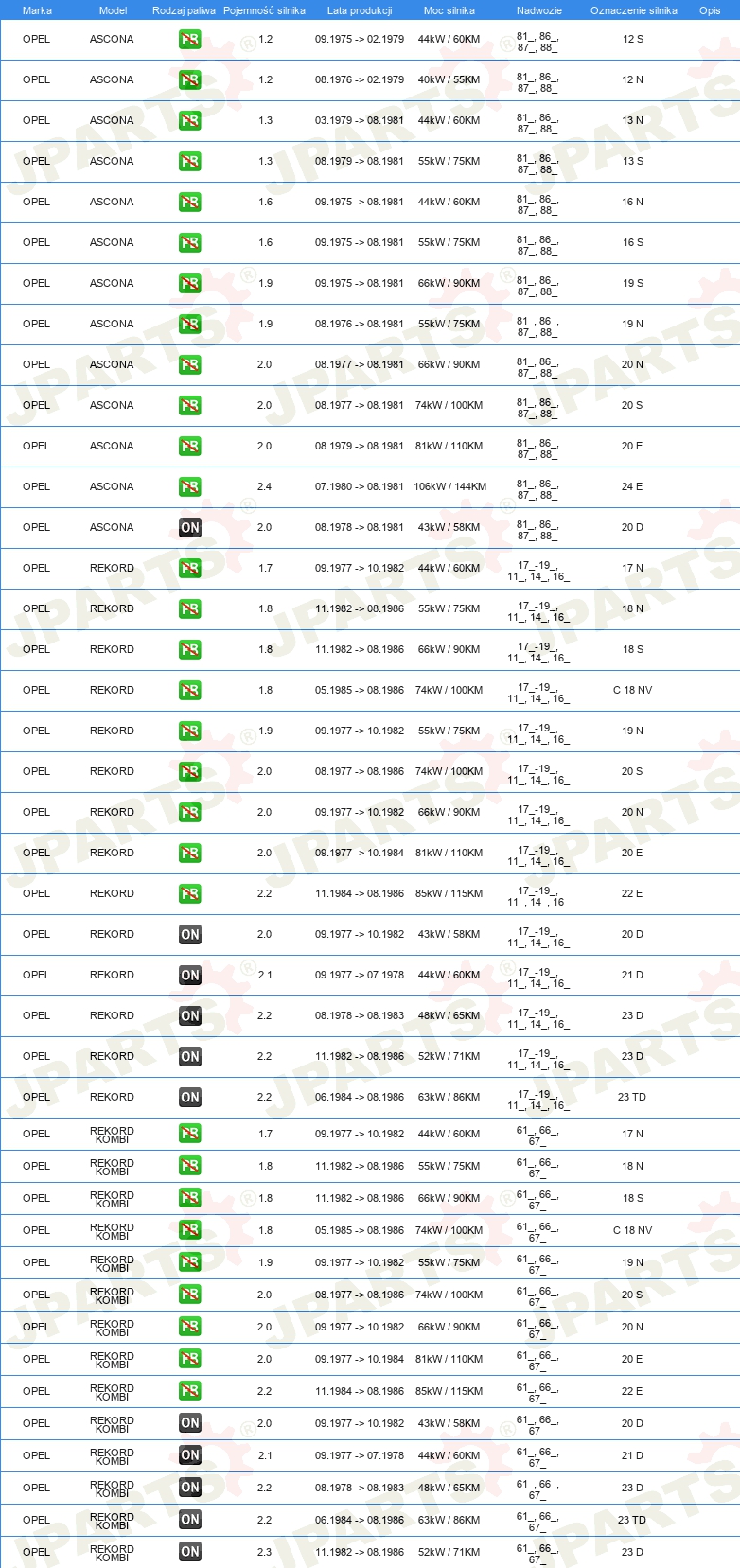Click the engine code 16 N
Screen dimensions: 740x1568
(x=632, y=202)
